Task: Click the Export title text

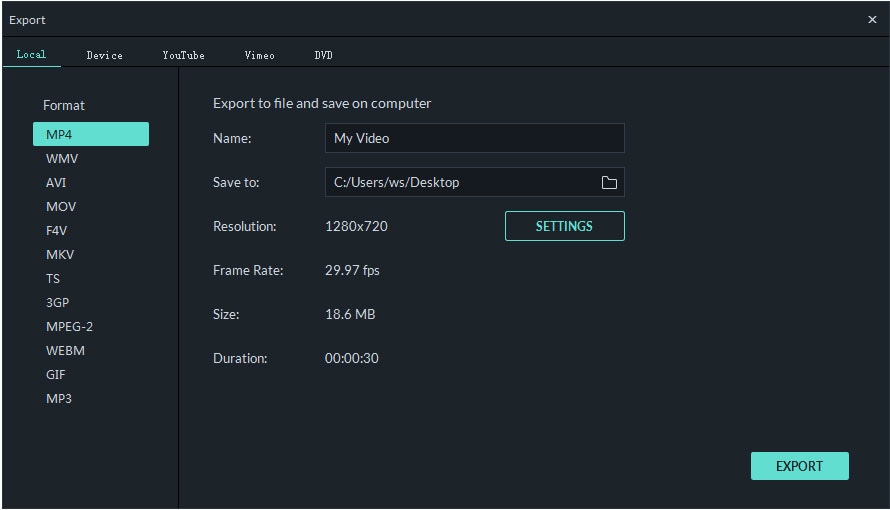Action: click(27, 20)
